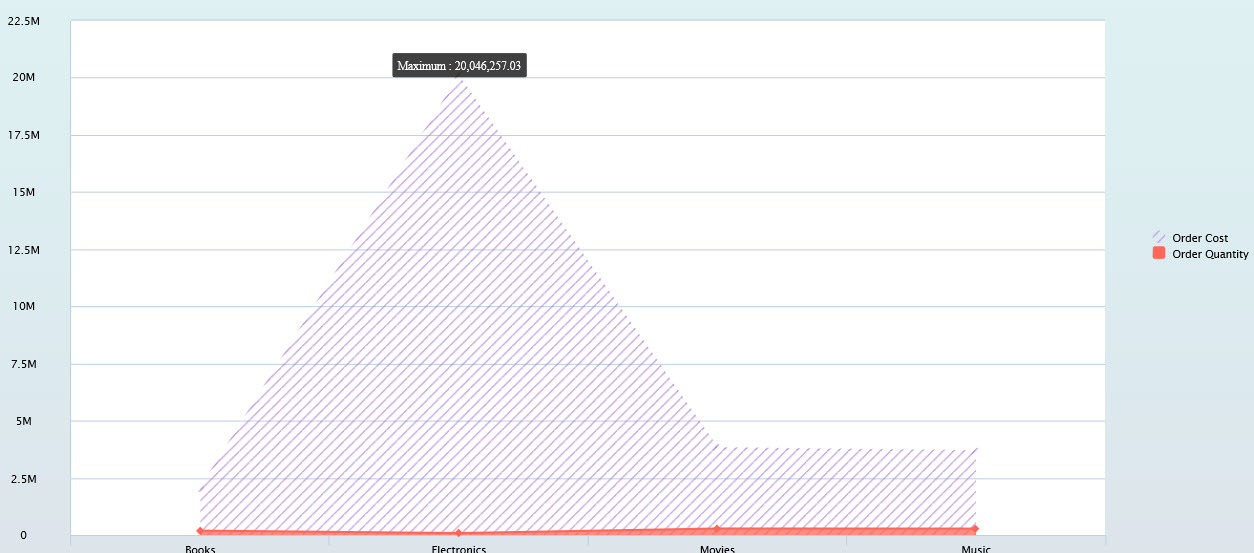This screenshot has width=1254, height=553.
Task: Click the Order Quantity marker at Music
Action: pos(975,529)
